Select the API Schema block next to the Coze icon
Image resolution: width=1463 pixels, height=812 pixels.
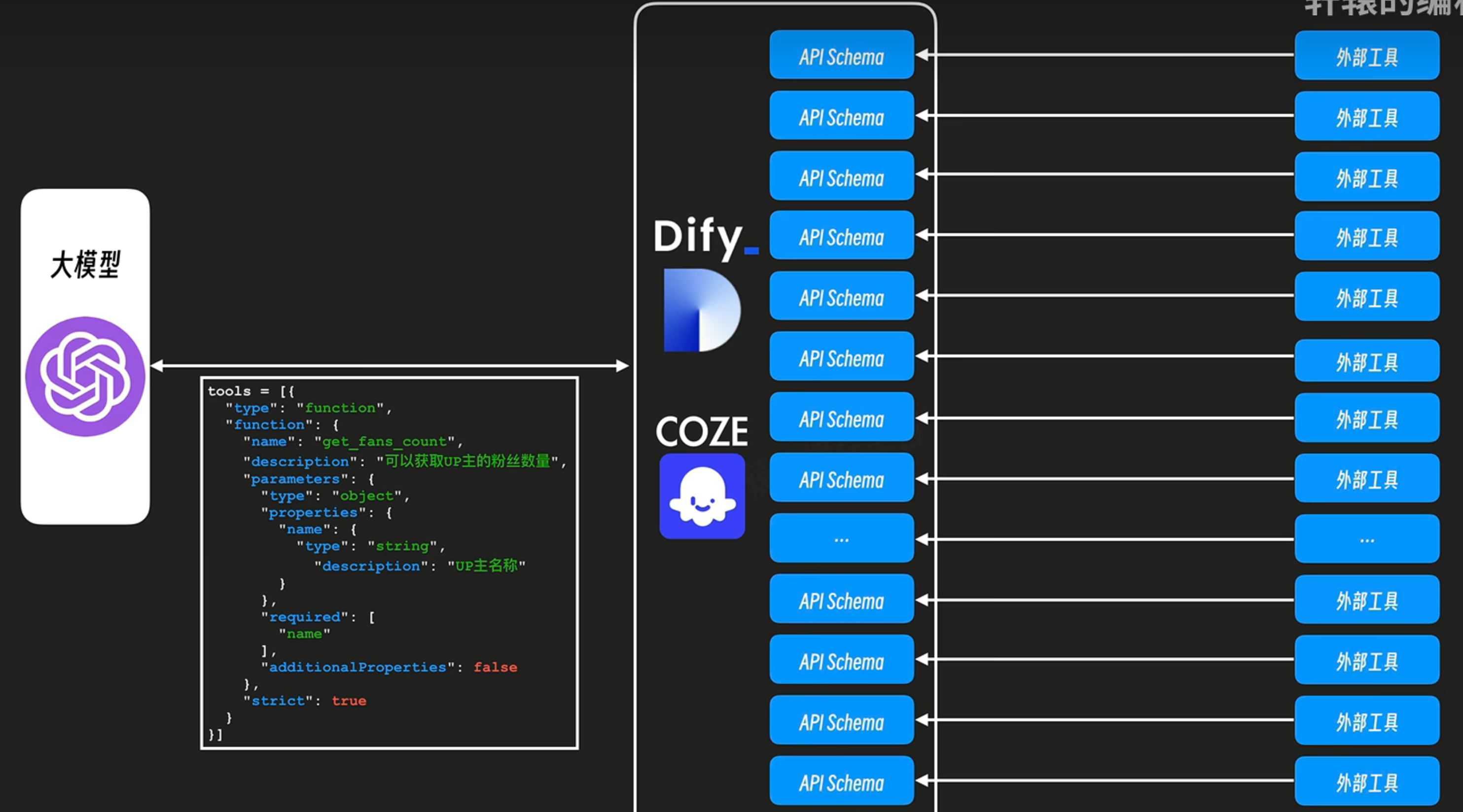[x=841, y=479]
